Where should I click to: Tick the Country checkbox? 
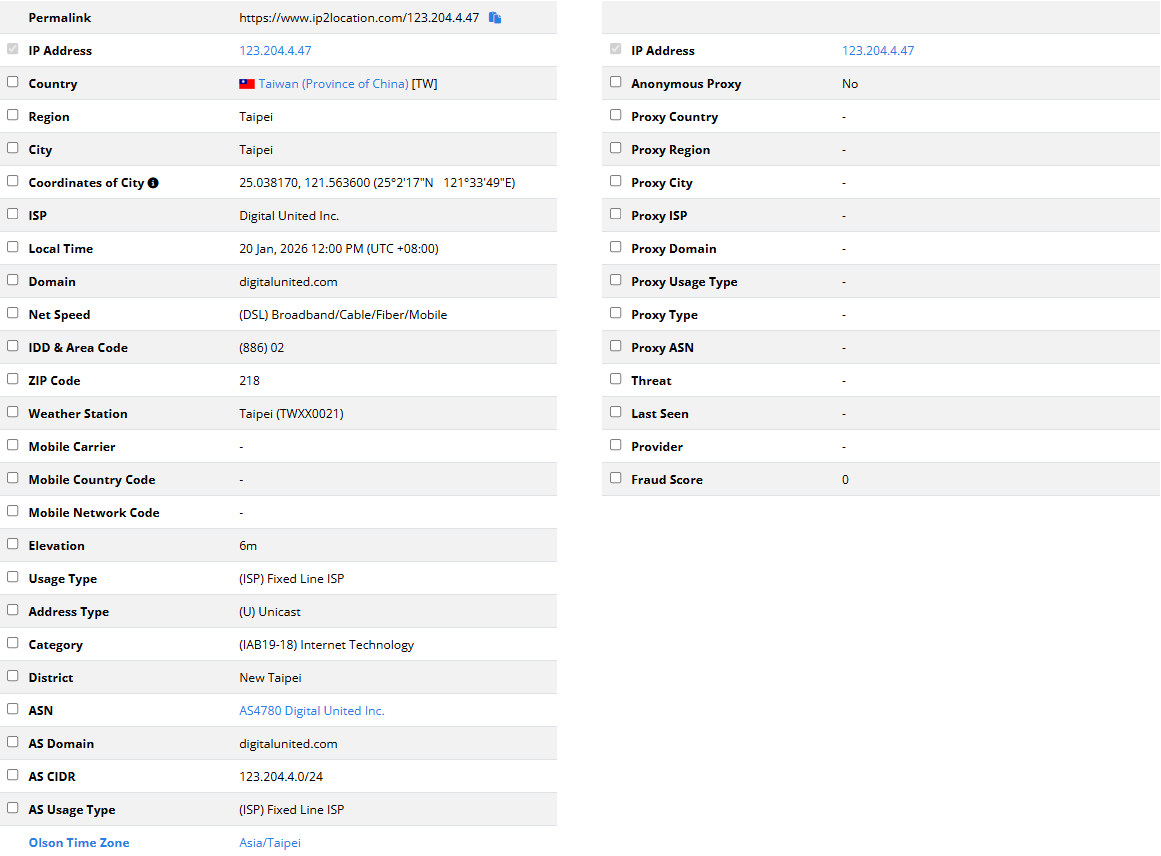13,82
